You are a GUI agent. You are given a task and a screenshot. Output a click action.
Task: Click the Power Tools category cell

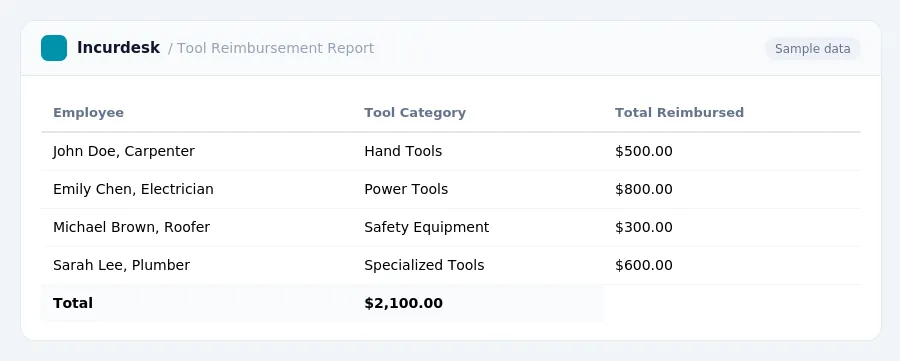coord(406,189)
